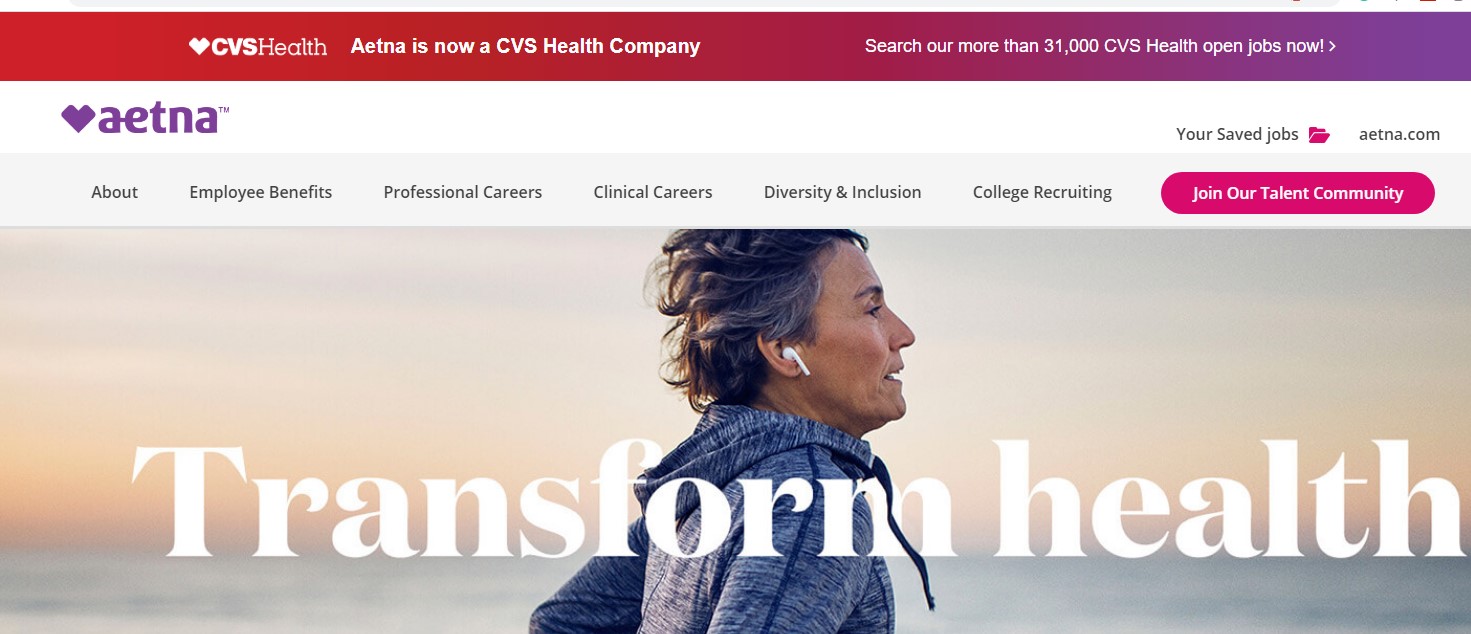Click Join Our Talent Community button
1471x634 pixels.
(1298, 193)
